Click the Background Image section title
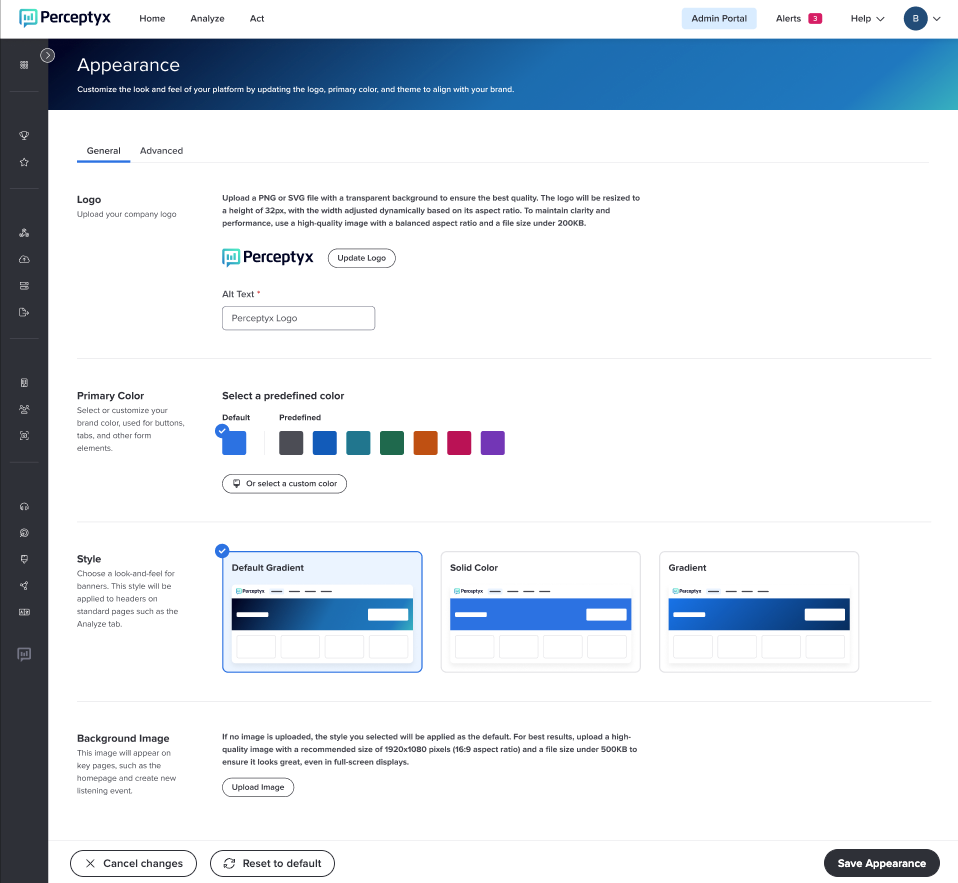The width and height of the screenshot is (958, 883). (x=123, y=739)
